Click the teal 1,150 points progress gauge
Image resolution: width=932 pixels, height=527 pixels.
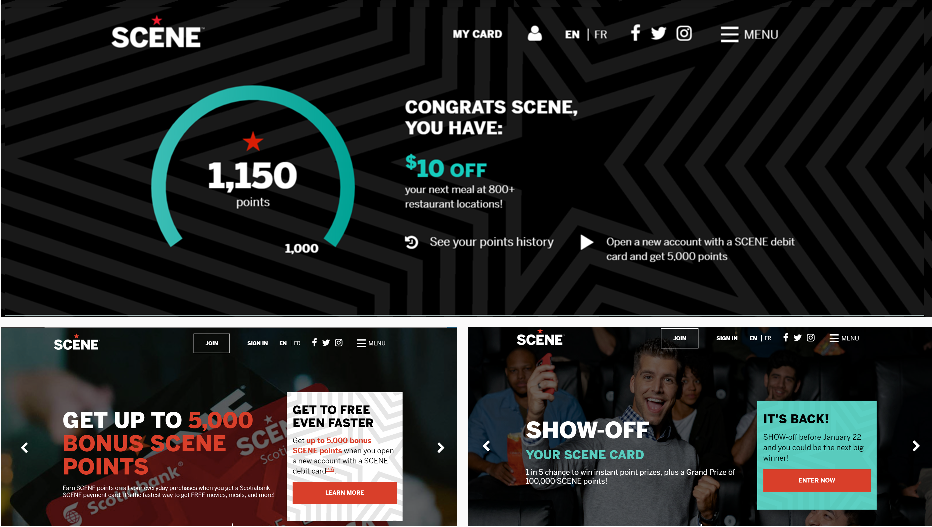[x=253, y=166]
